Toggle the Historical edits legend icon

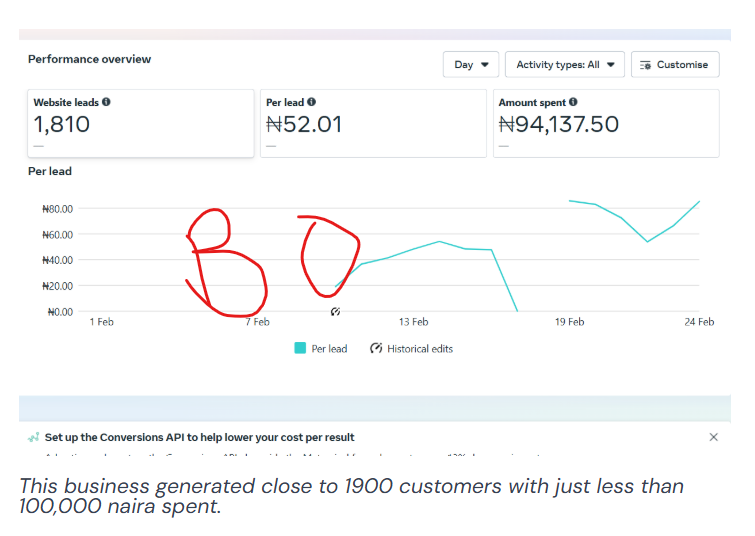tap(376, 348)
